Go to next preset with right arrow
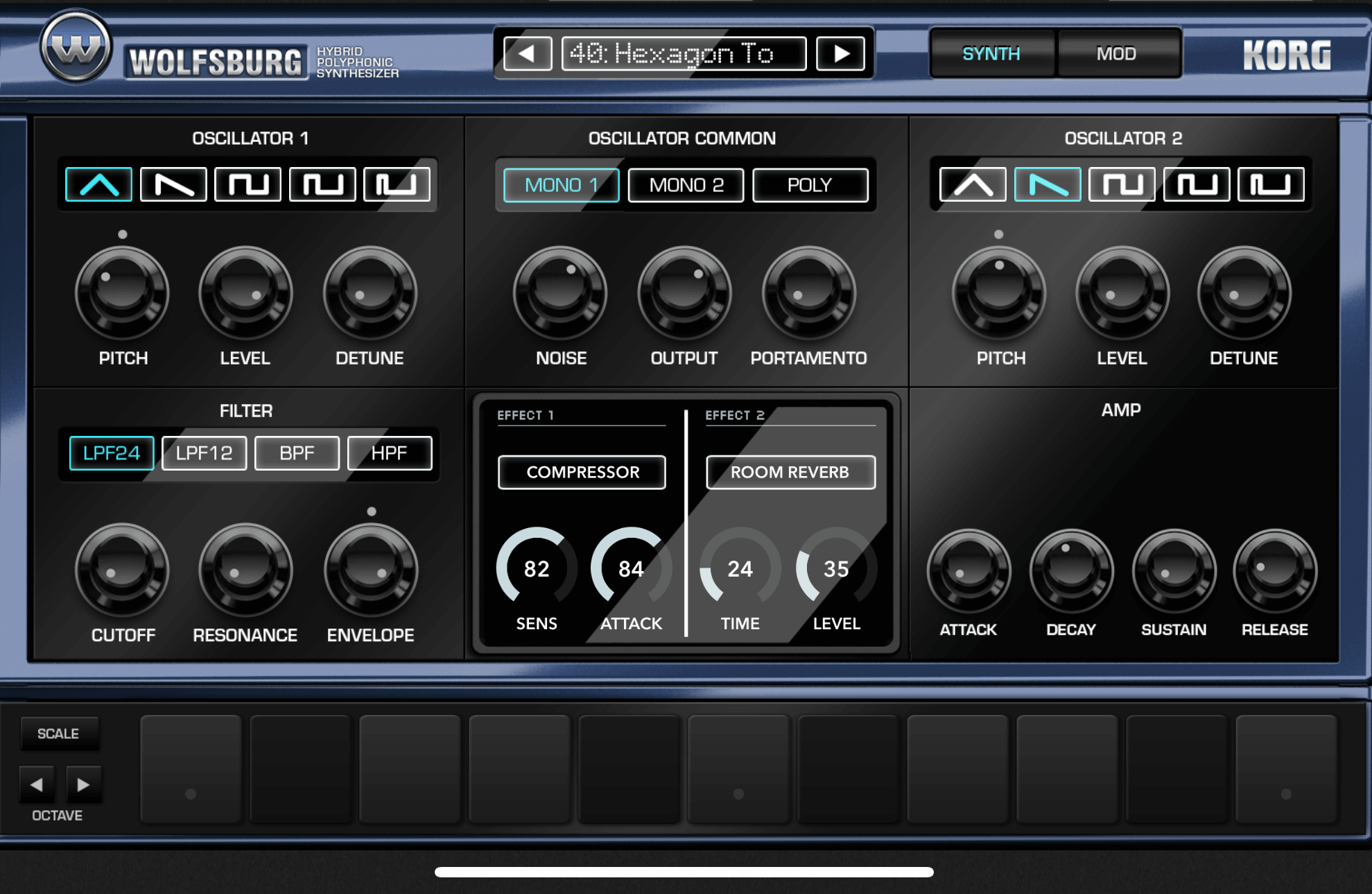This screenshot has height=894, width=1372. point(840,54)
